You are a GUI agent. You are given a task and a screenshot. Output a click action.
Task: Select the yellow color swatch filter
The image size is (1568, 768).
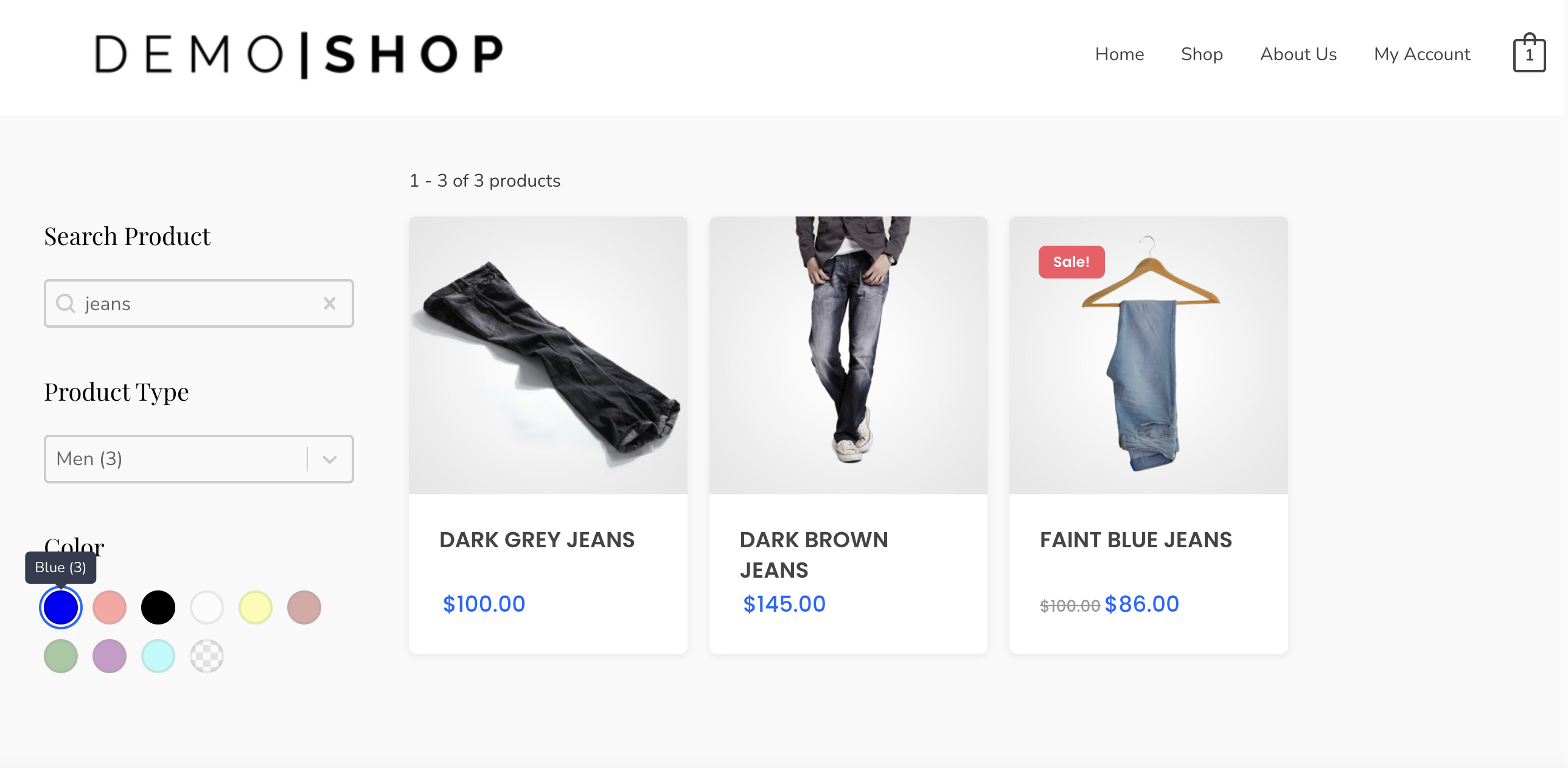(256, 607)
